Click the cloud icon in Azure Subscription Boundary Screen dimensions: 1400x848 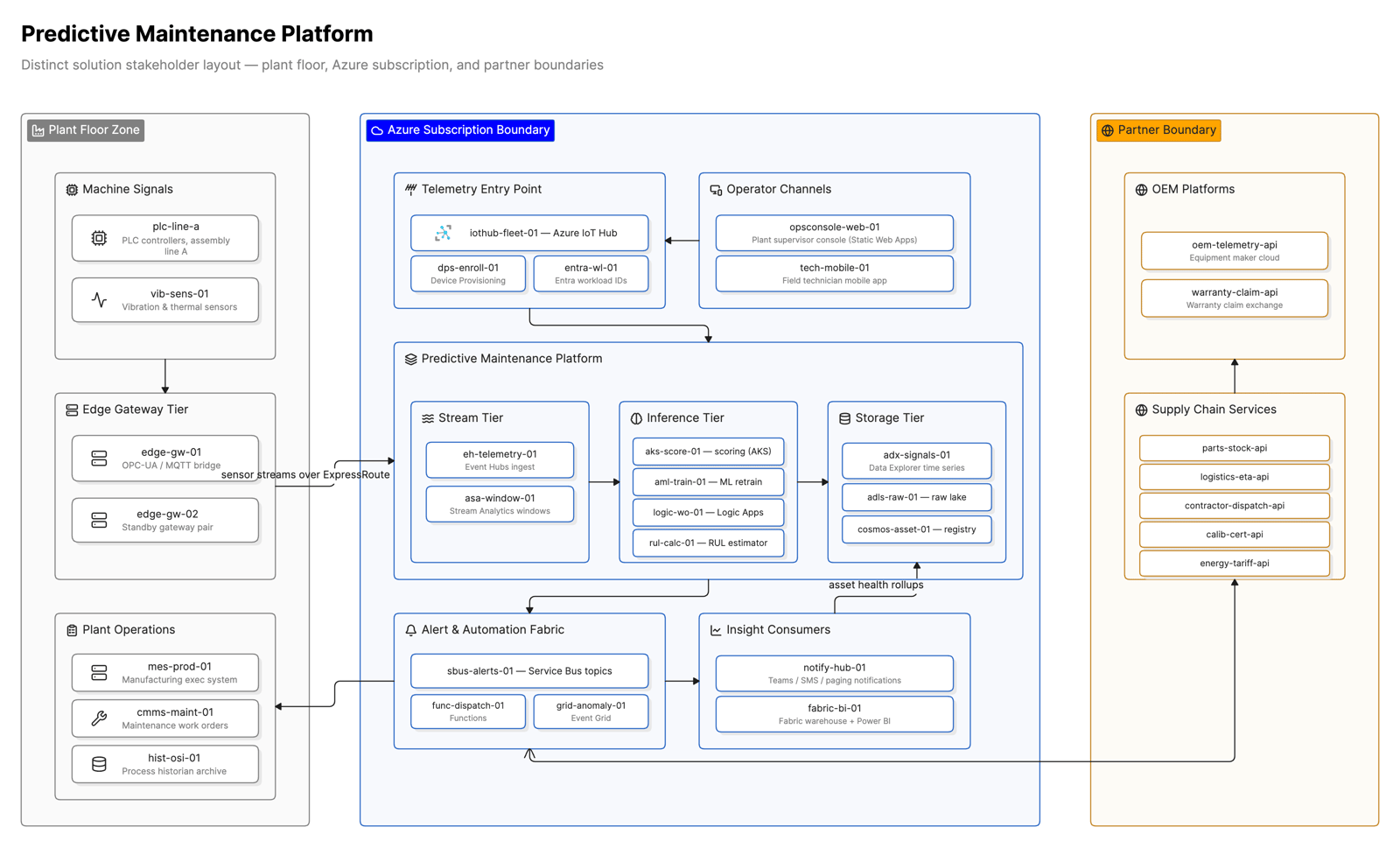pyautogui.click(x=377, y=130)
